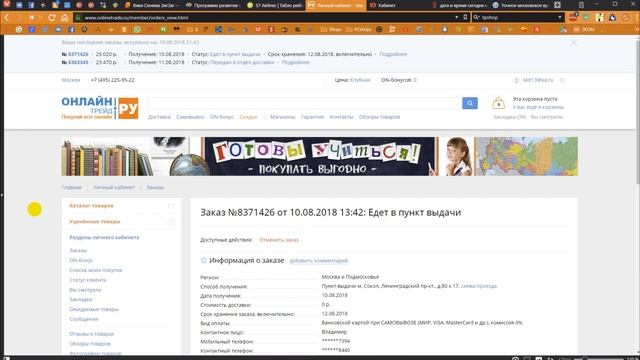The height and width of the screenshot is (360, 640).
Task: Open Подробнее link for order 8371426
Action: click(x=393, y=54)
